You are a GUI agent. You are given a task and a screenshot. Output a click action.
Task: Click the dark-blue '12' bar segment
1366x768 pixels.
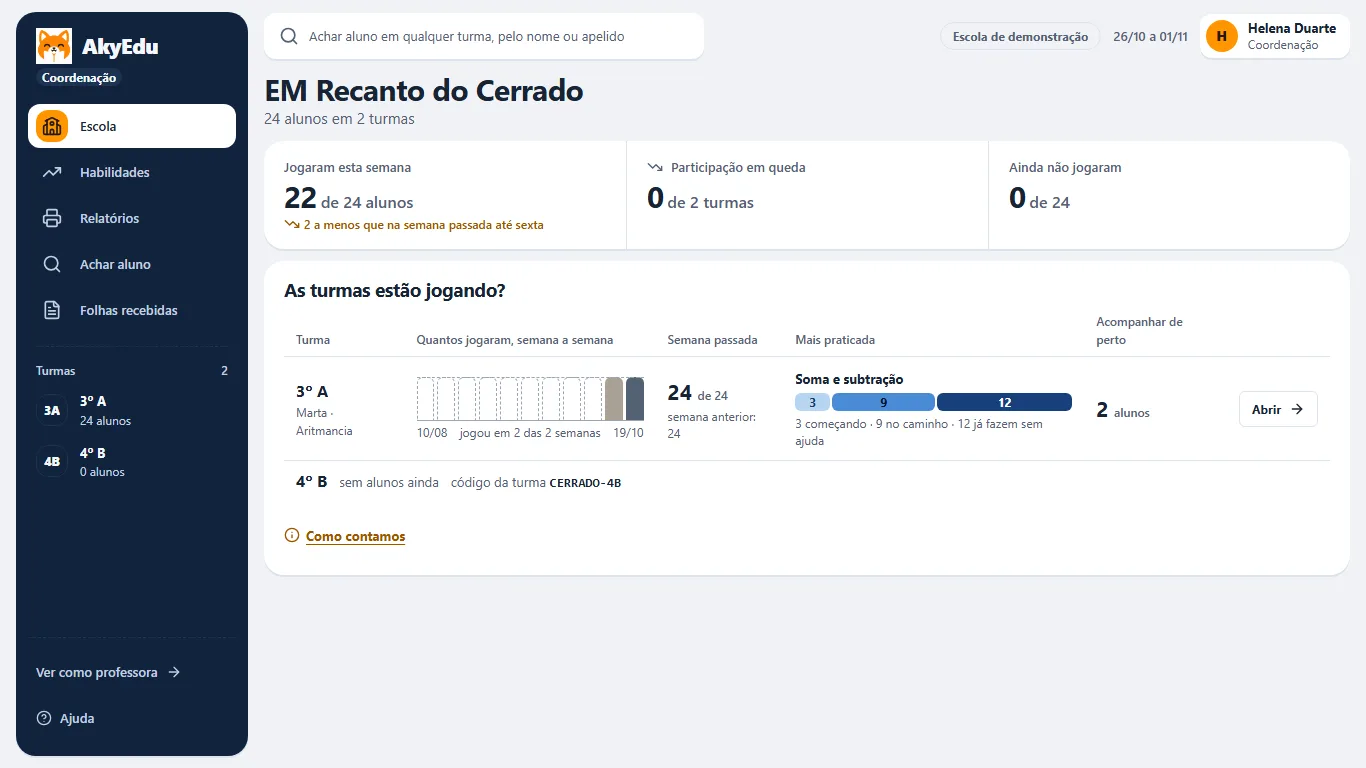coord(1004,402)
